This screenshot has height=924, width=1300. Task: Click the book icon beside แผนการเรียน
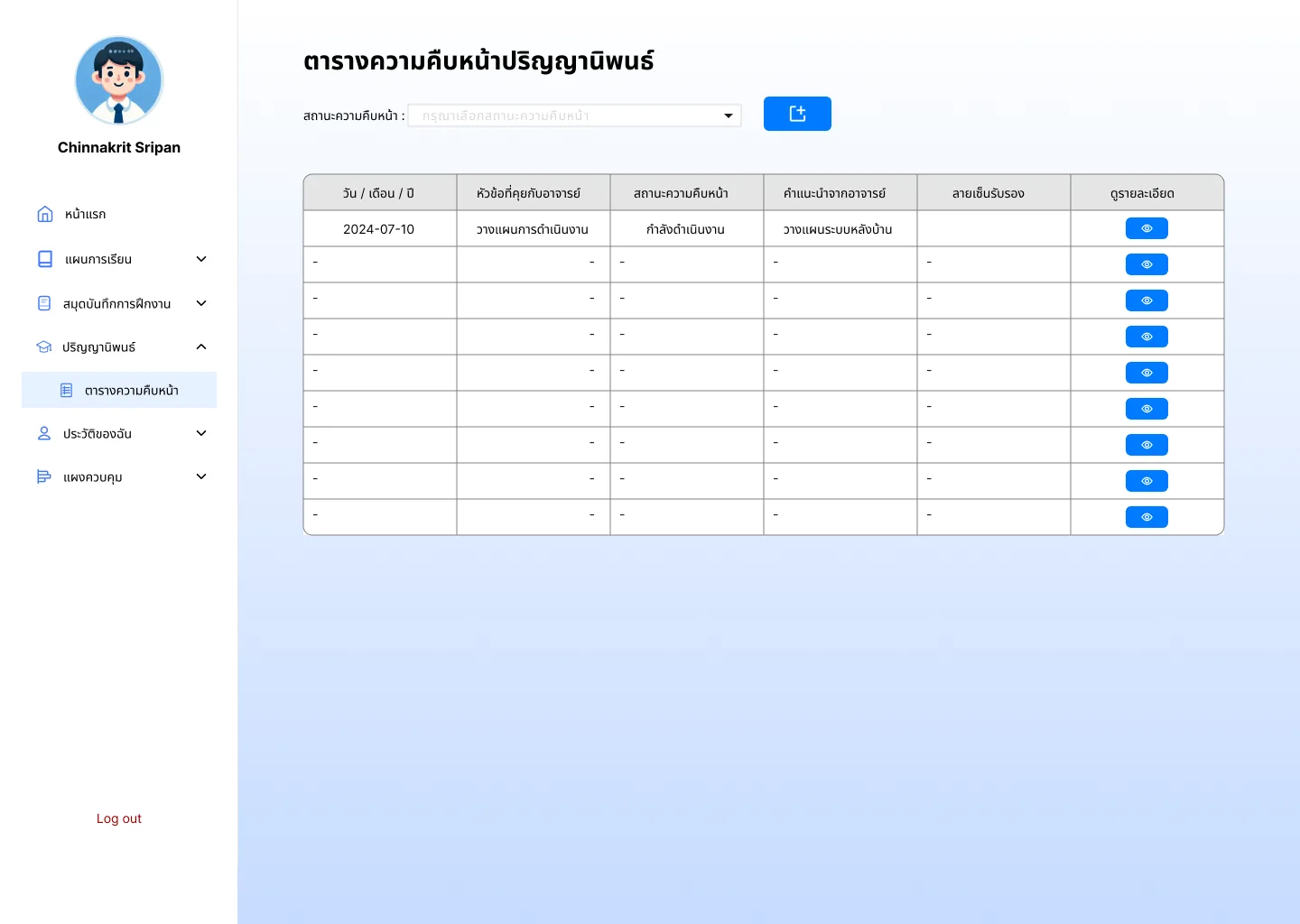click(45, 259)
